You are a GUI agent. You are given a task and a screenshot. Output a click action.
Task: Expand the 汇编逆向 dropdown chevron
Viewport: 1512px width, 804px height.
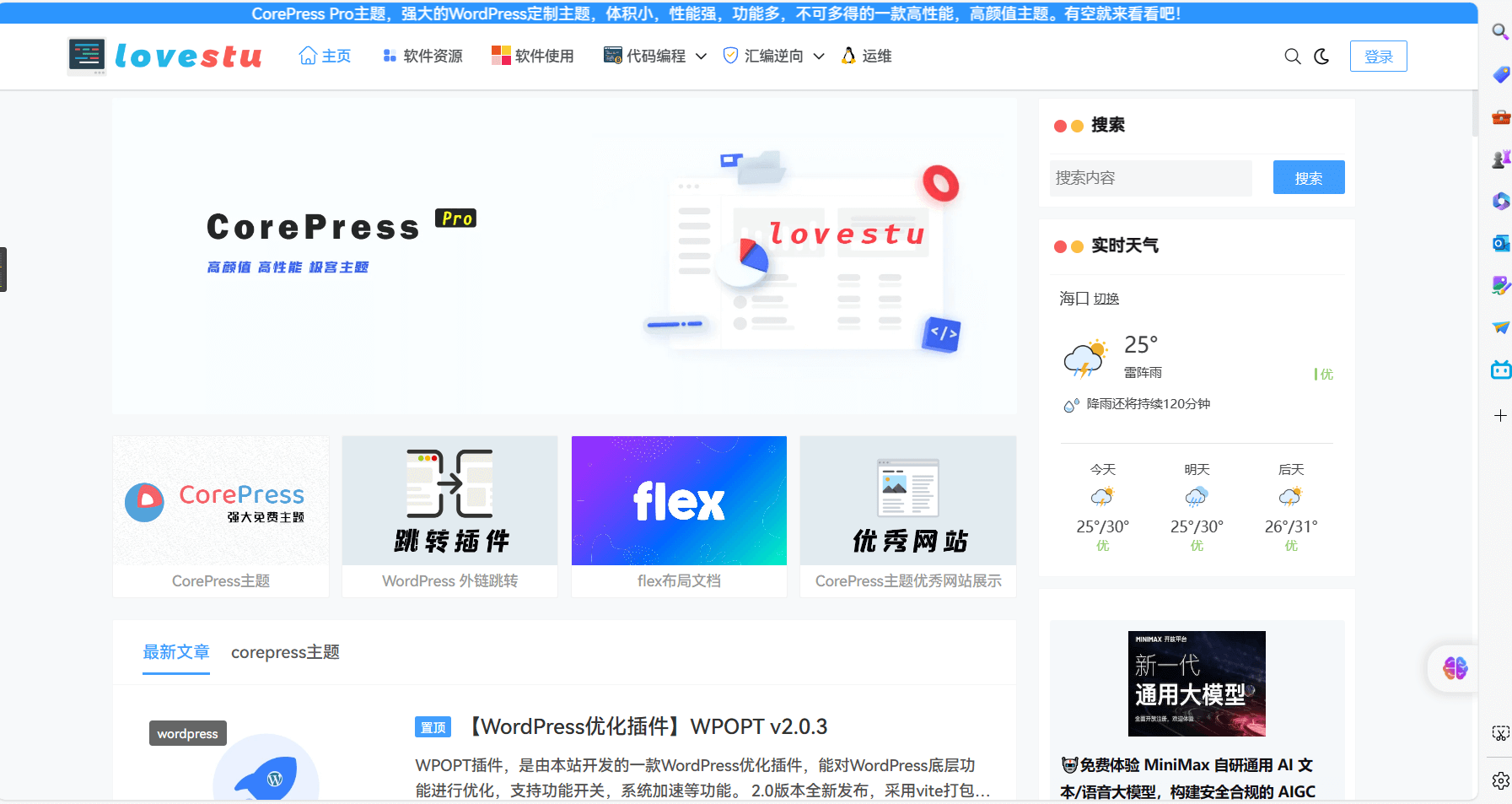(x=819, y=57)
